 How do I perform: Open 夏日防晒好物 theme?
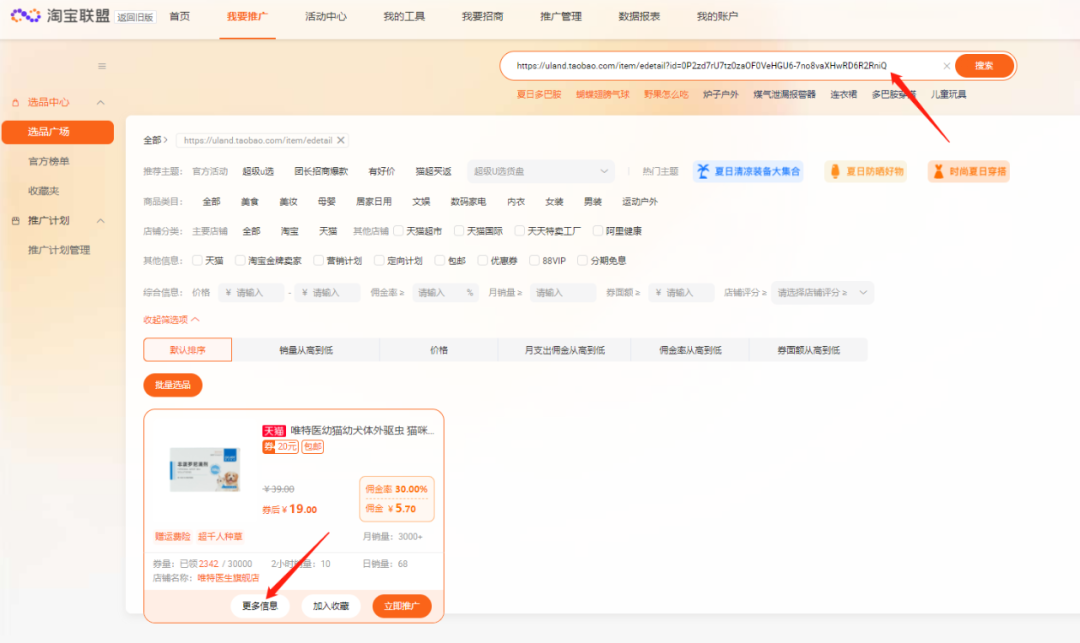tap(866, 171)
